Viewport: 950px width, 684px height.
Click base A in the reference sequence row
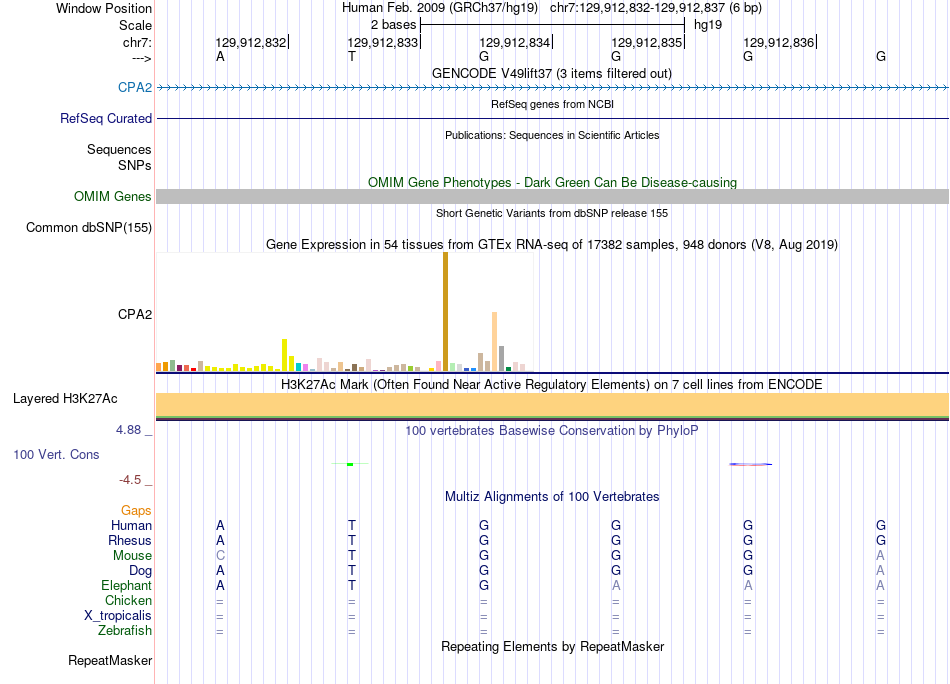[220, 56]
